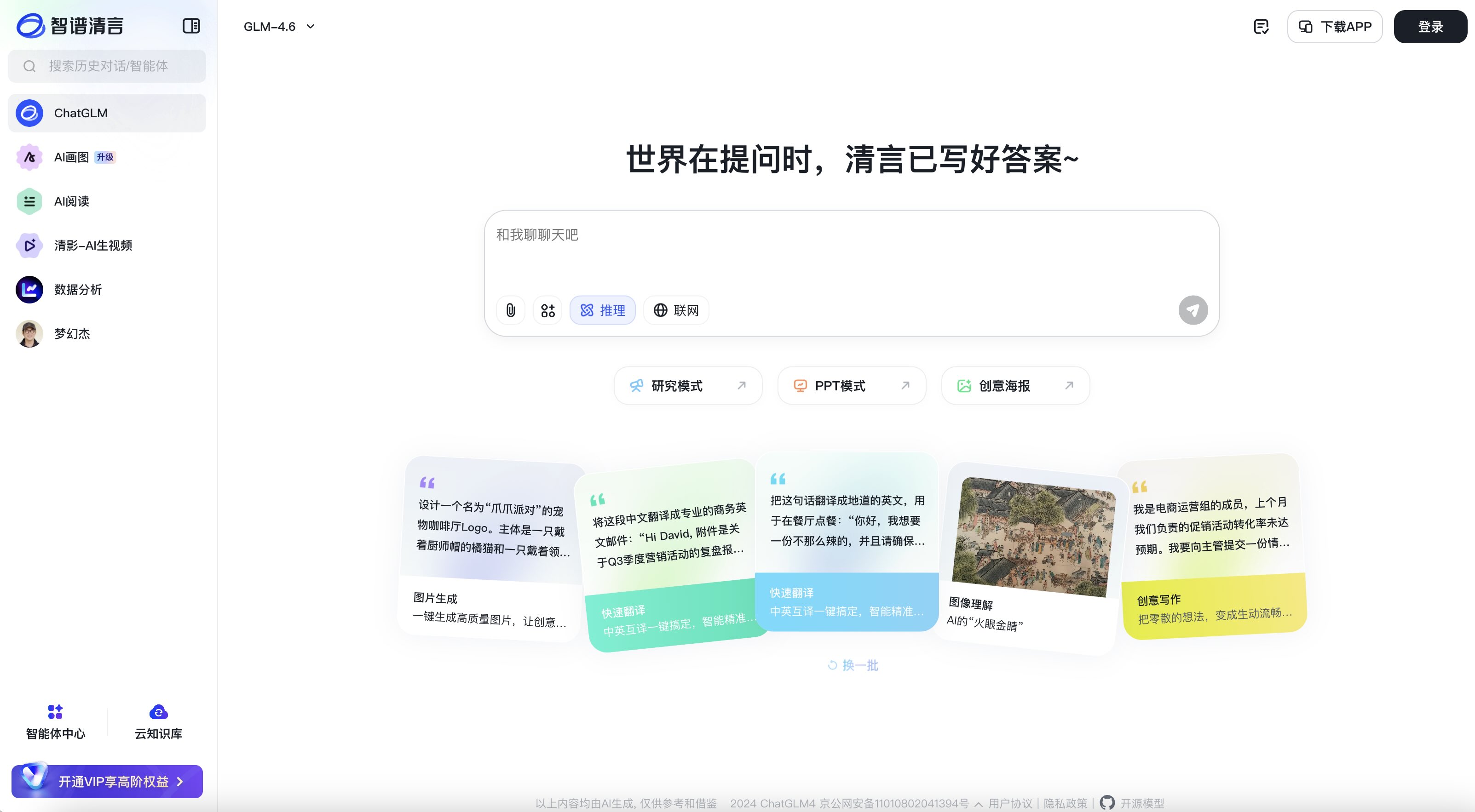
Task: Open the shortcuts grid icon in the input bar
Action: point(547,309)
